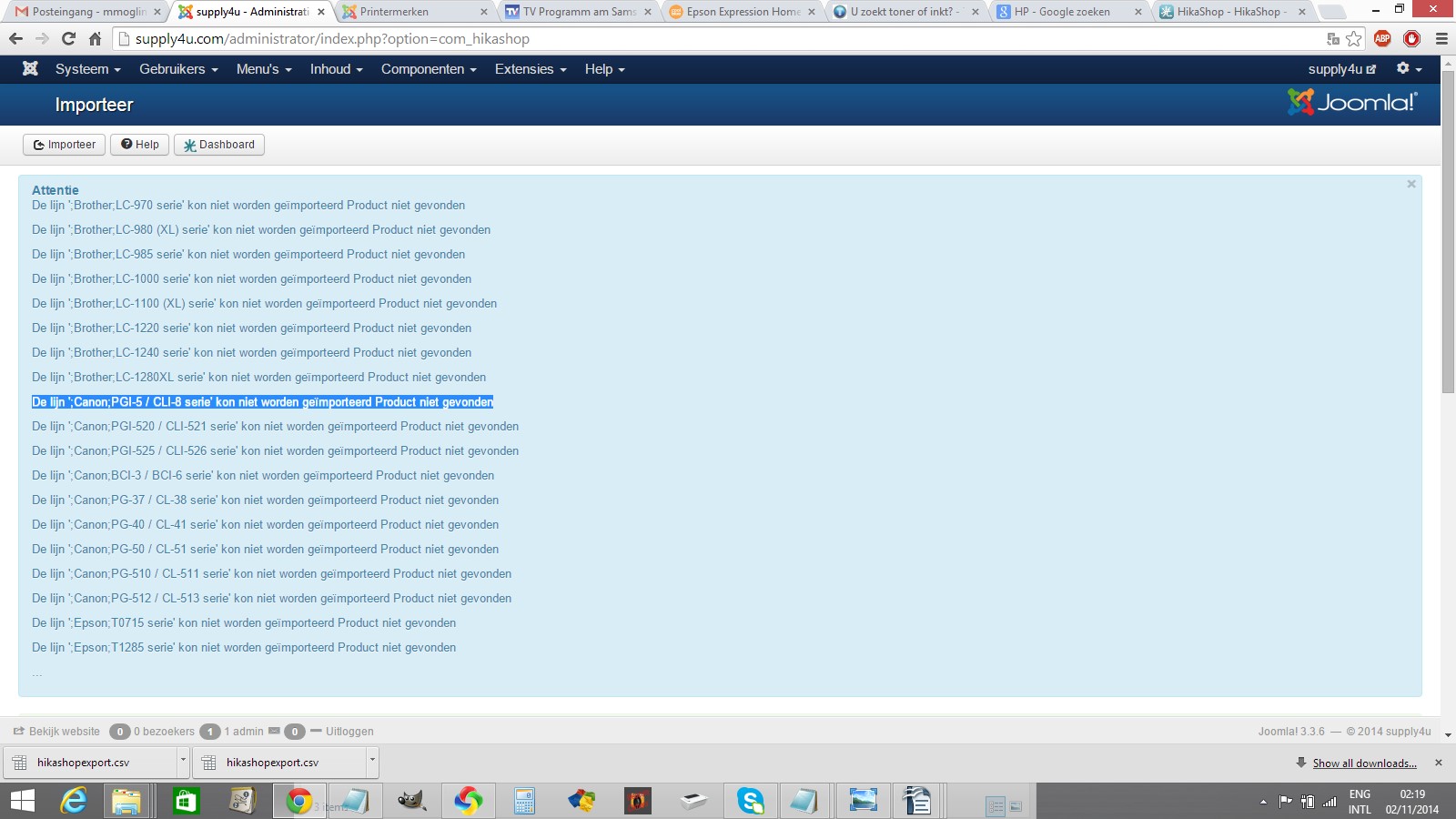1456x819 pixels.
Task: Reload the page with refresh icon
Action: coord(68,39)
